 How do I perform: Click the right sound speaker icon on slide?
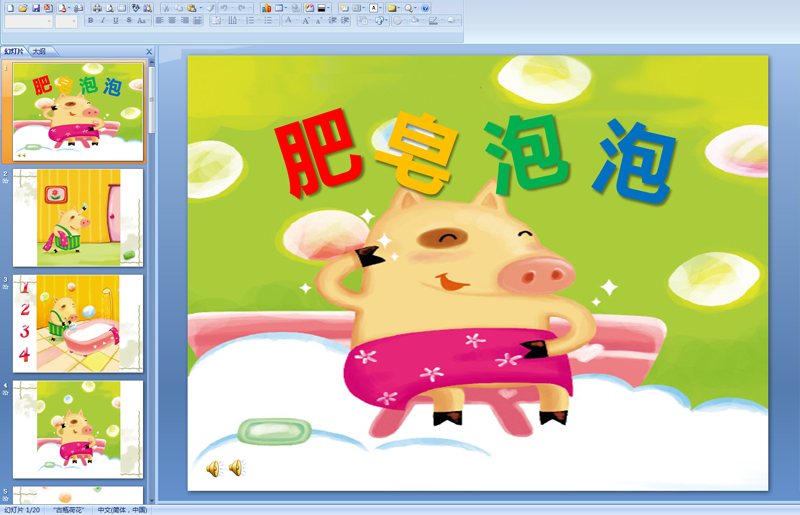[236, 467]
